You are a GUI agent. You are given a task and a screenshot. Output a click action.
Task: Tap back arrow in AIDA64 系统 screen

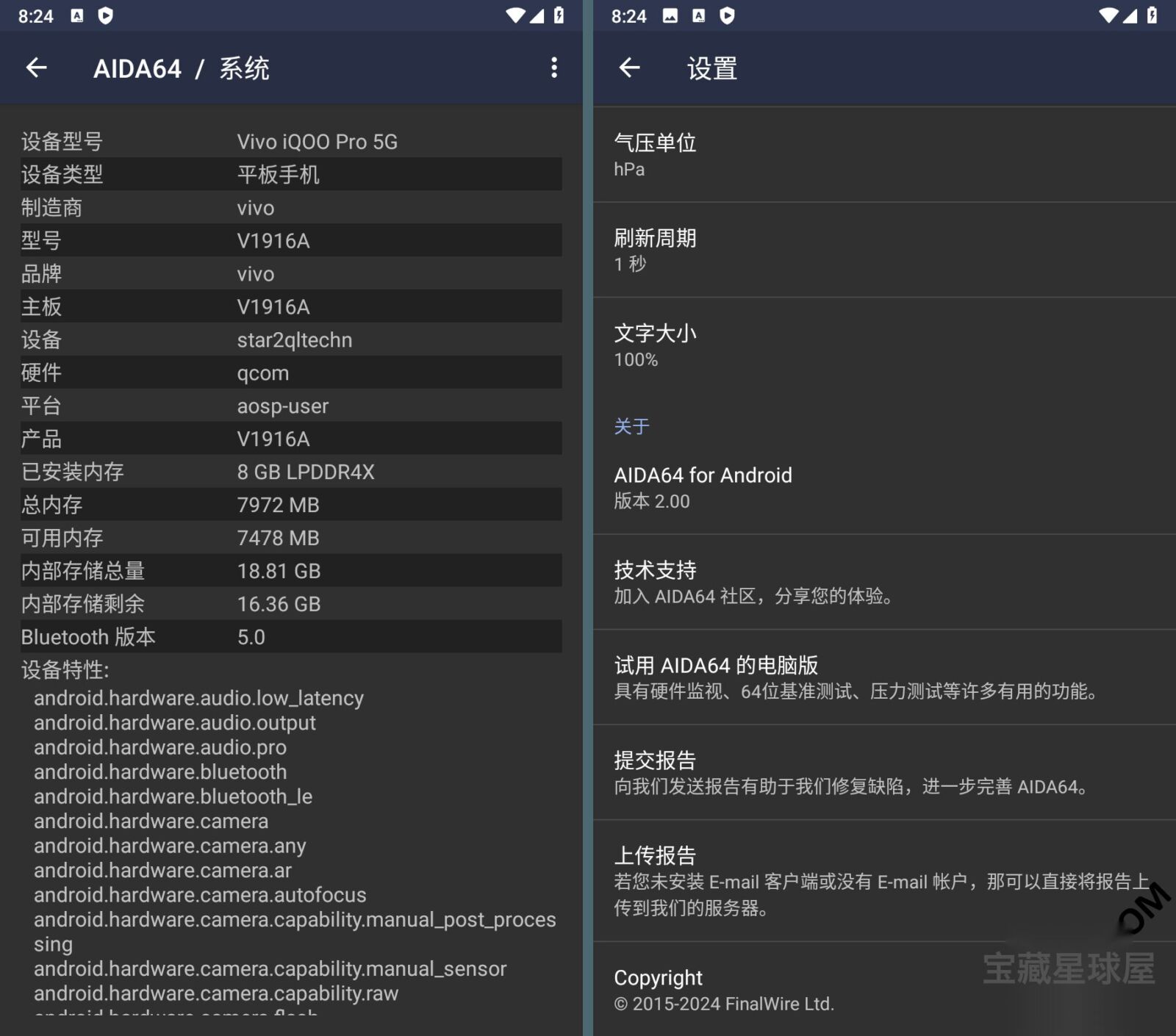click(x=36, y=68)
